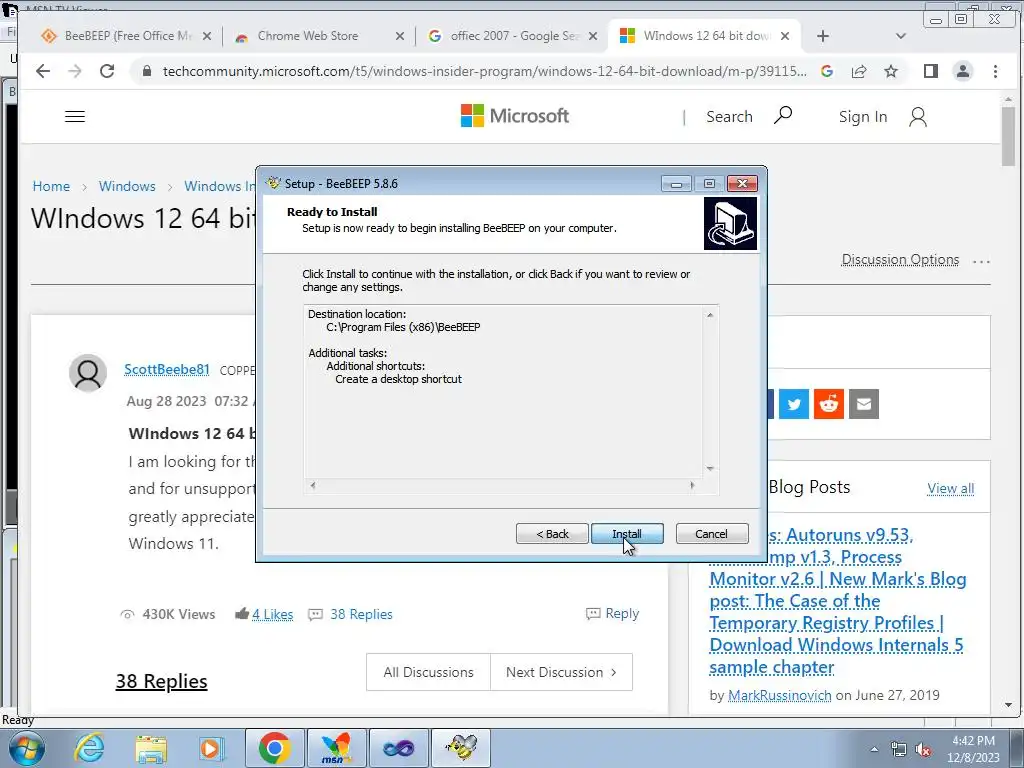This screenshot has height=768, width=1024.
Task: Switch to Chrome in taskbar
Action: click(274, 748)
